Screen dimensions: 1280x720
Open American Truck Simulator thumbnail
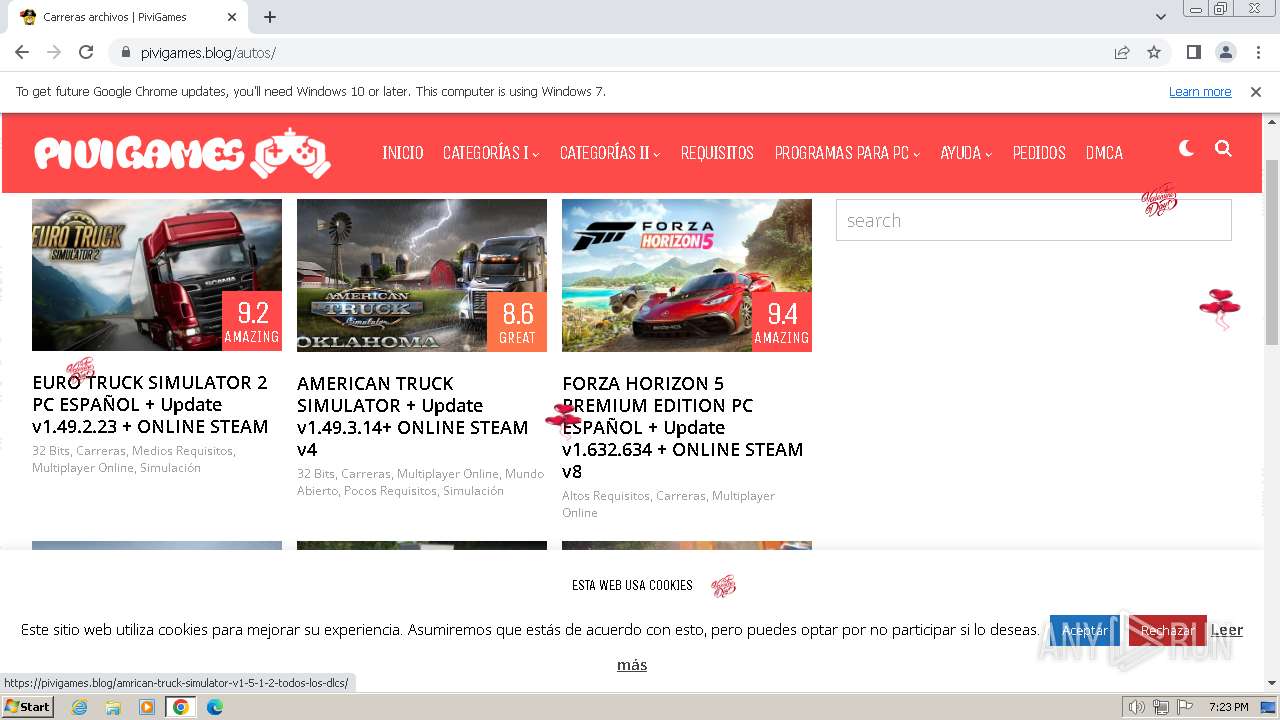click(x=422, y=275)
